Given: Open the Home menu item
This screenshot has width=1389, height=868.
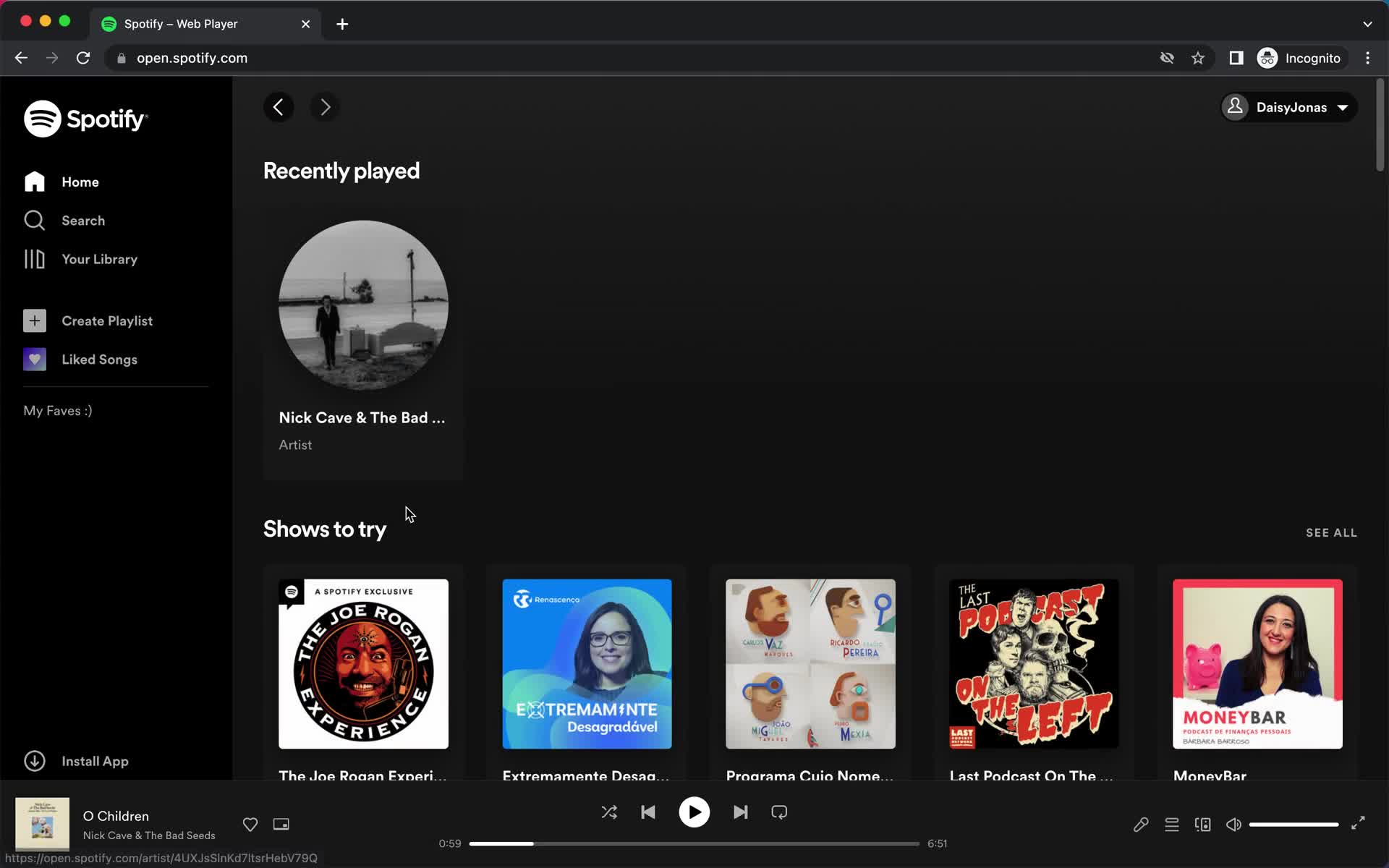Looking at the screenshot, I should [x=80, y=182].
